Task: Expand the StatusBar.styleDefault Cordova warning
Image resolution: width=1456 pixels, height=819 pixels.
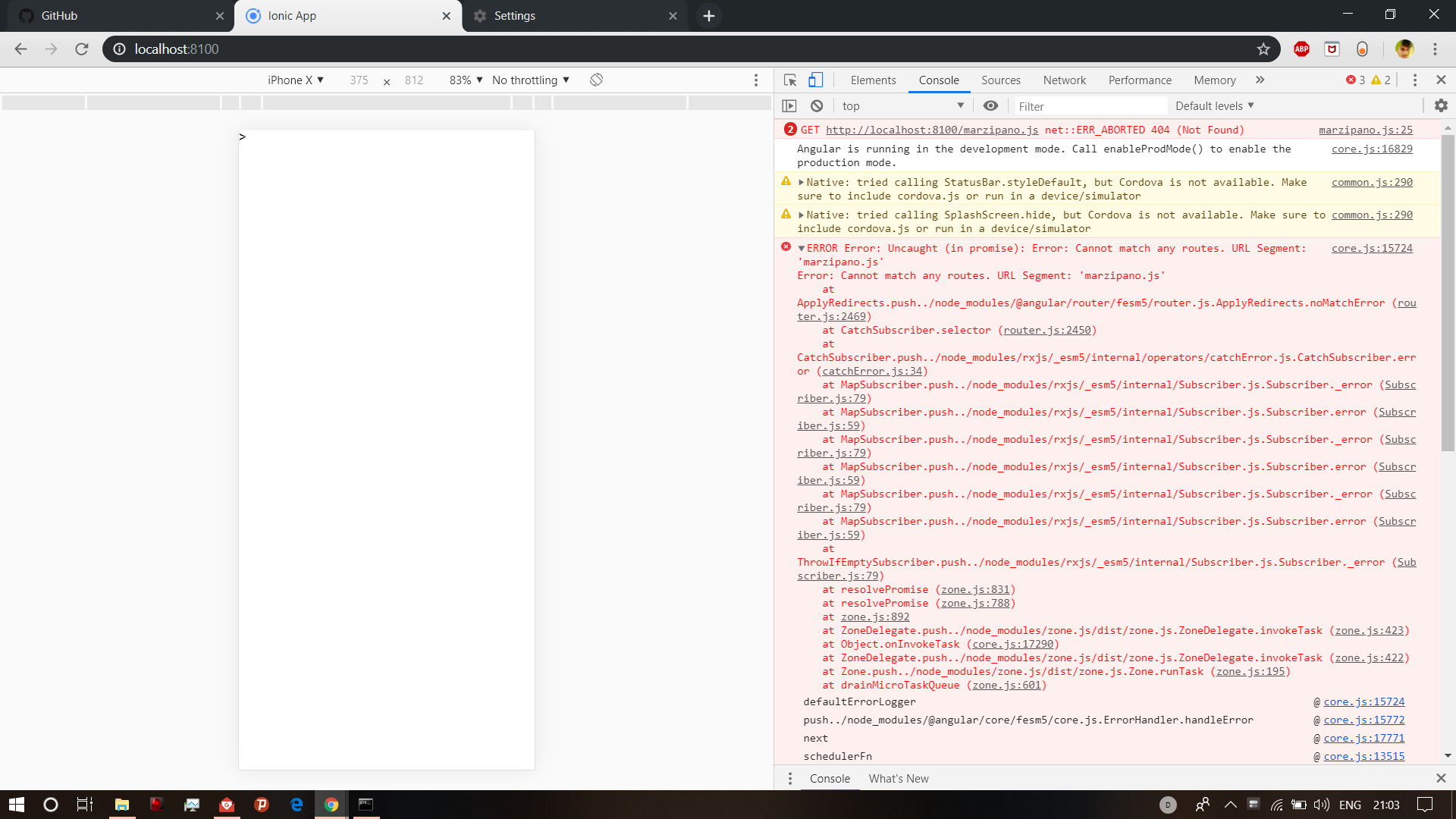Action: point(802,182)
